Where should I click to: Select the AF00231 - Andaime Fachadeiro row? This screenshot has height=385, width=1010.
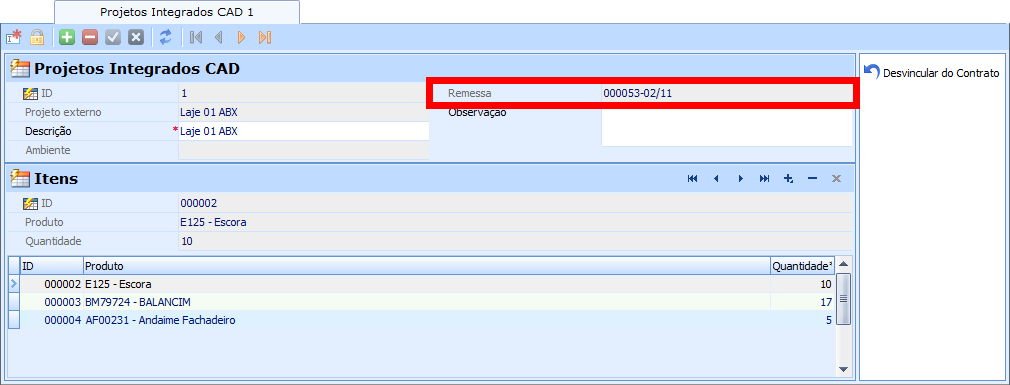coord(421,320)
